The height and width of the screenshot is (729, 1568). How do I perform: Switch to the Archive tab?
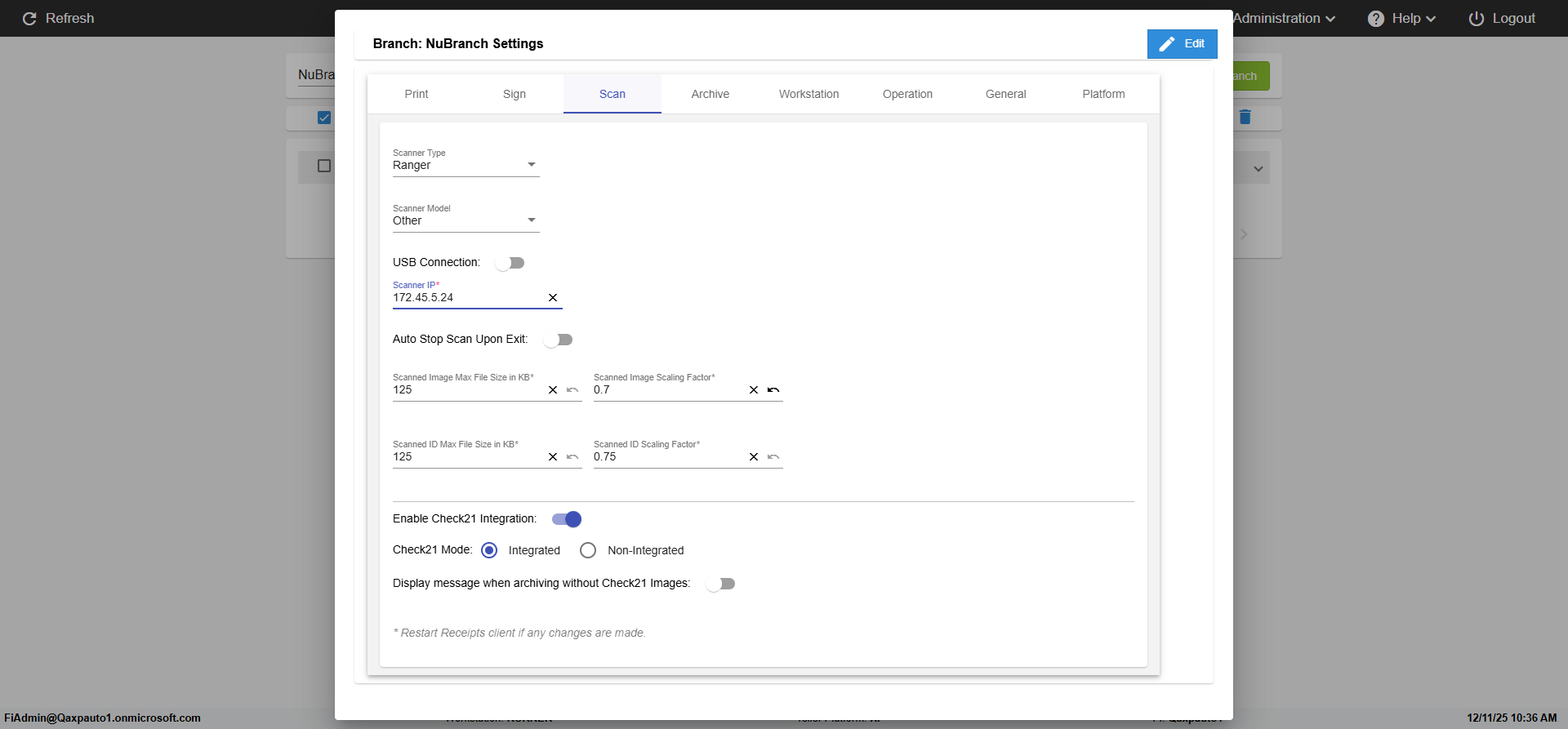(x=710, y=94)
